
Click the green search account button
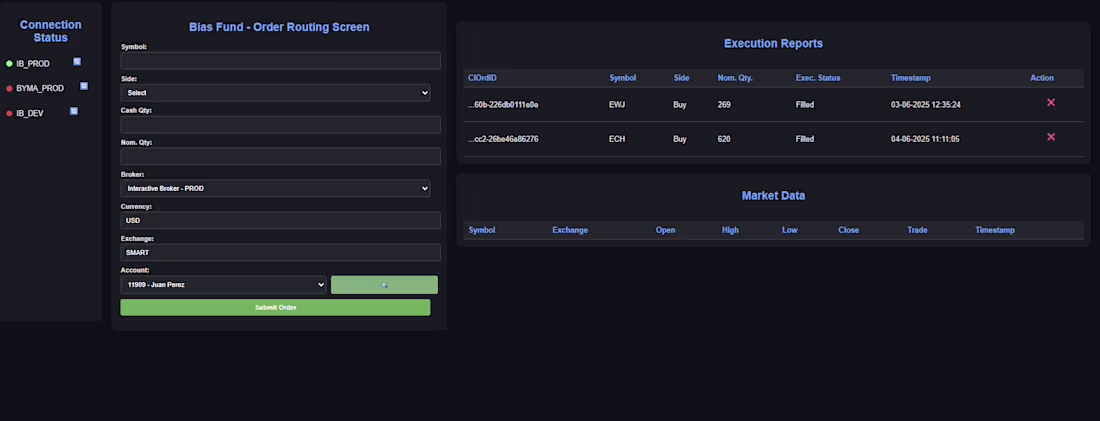pyautogui.click(x=384, y=285)
